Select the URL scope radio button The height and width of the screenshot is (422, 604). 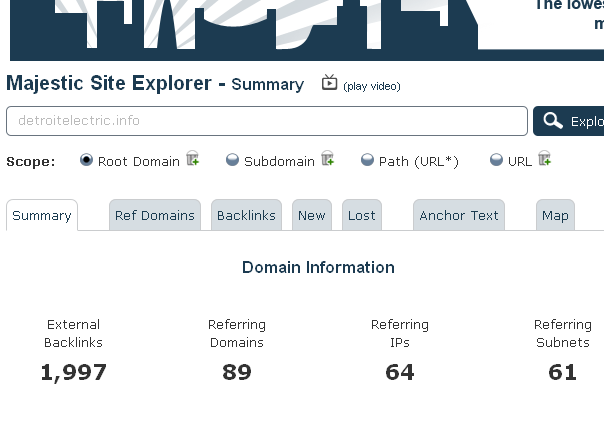click(496, 160)
